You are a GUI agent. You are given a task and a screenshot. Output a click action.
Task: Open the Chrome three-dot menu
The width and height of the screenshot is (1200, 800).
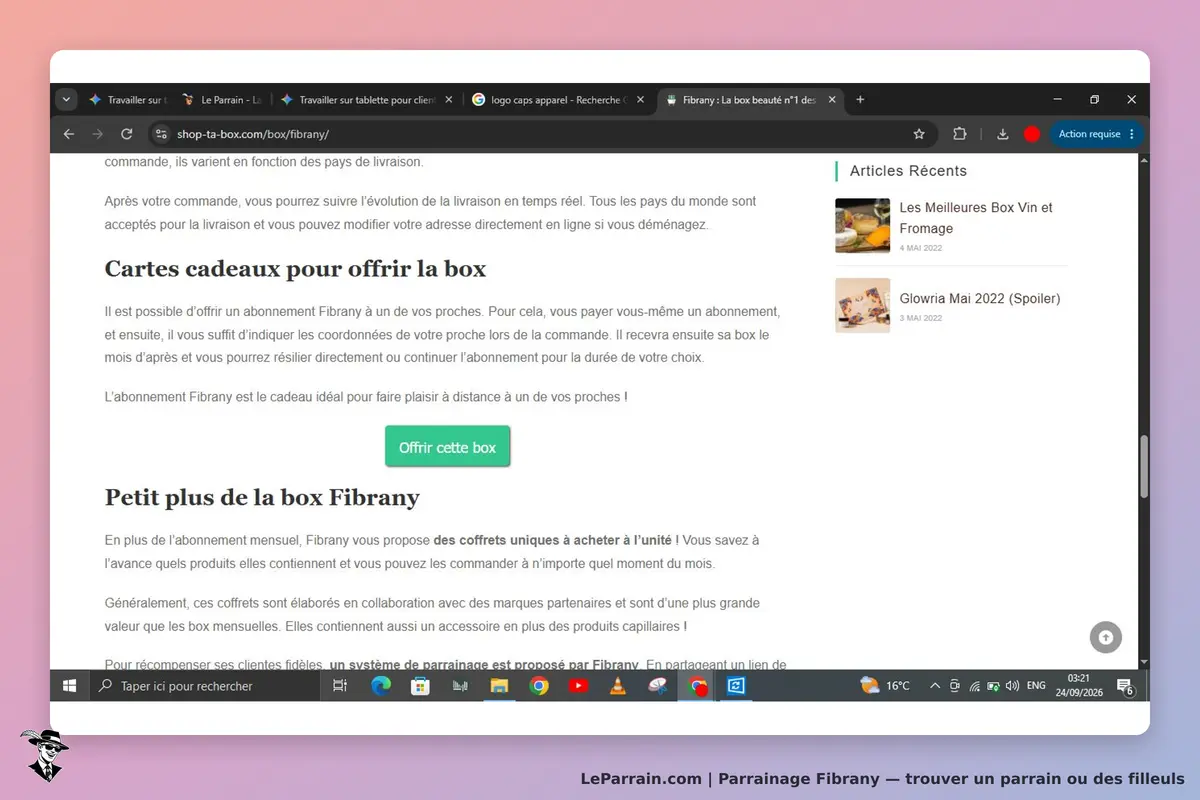click(x=1131, y=134)
